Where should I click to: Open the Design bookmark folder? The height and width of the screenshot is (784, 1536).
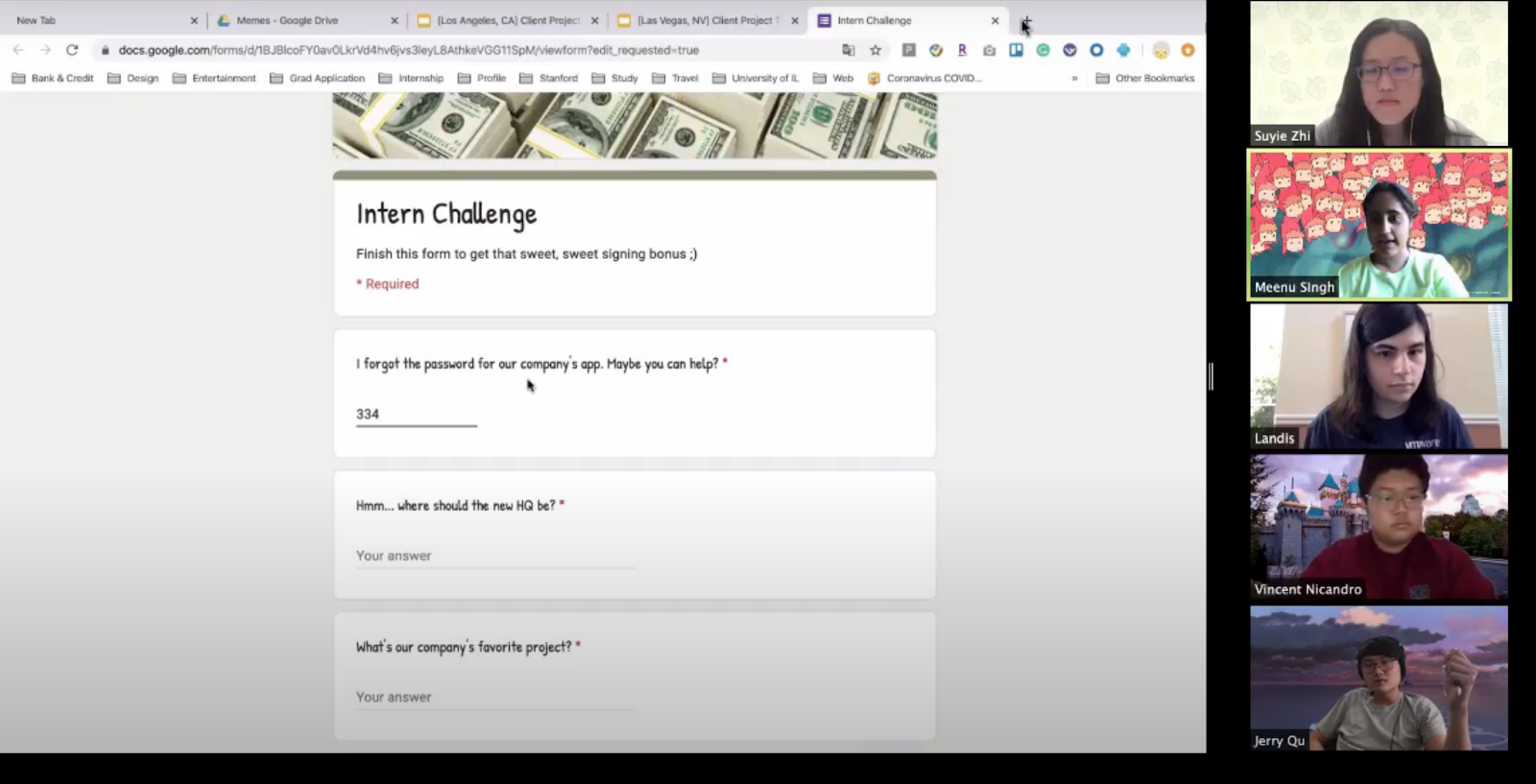132,79
